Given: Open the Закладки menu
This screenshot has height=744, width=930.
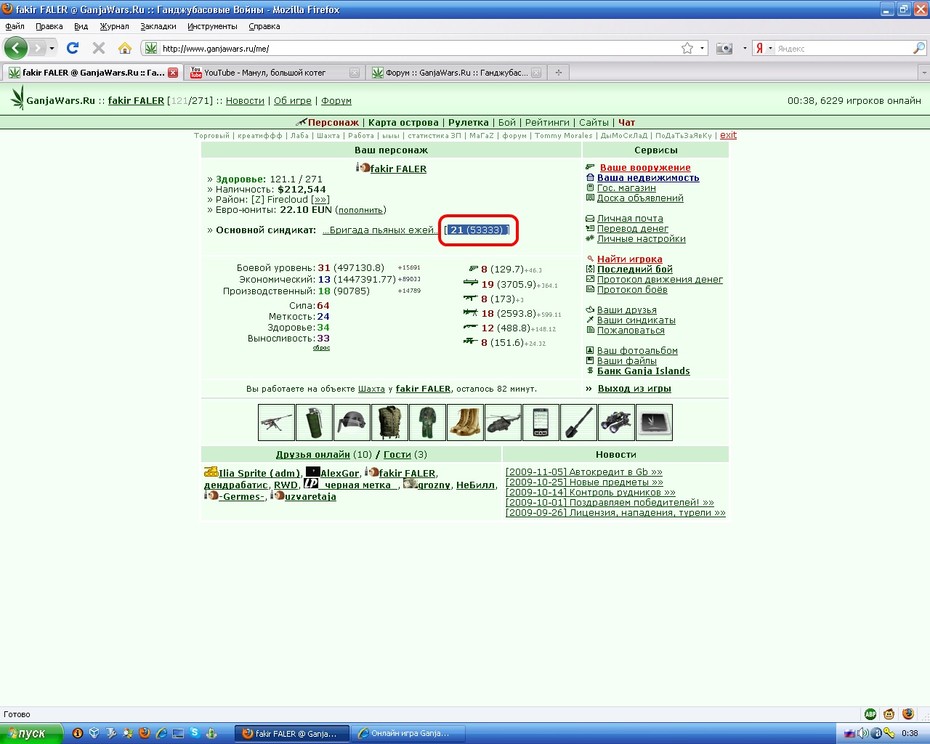Looking at the screenshot, I should 158,26.
